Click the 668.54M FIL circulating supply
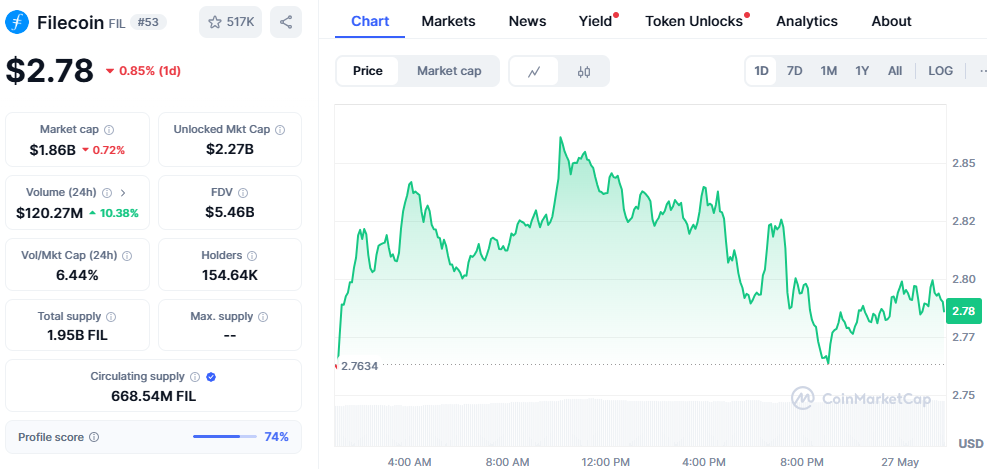 pyautogui.click(x=154, y=396)
